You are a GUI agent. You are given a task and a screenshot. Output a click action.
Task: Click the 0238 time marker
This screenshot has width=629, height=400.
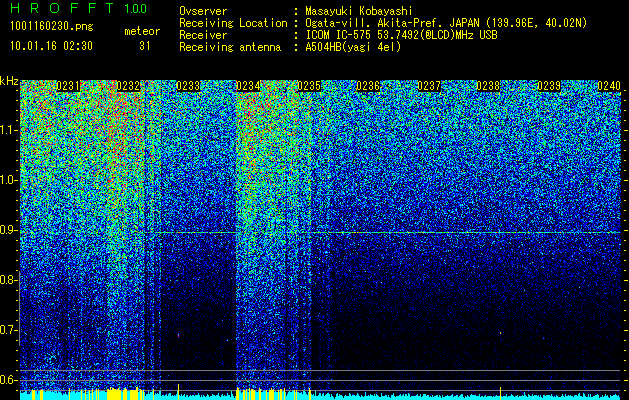[489, 86]
